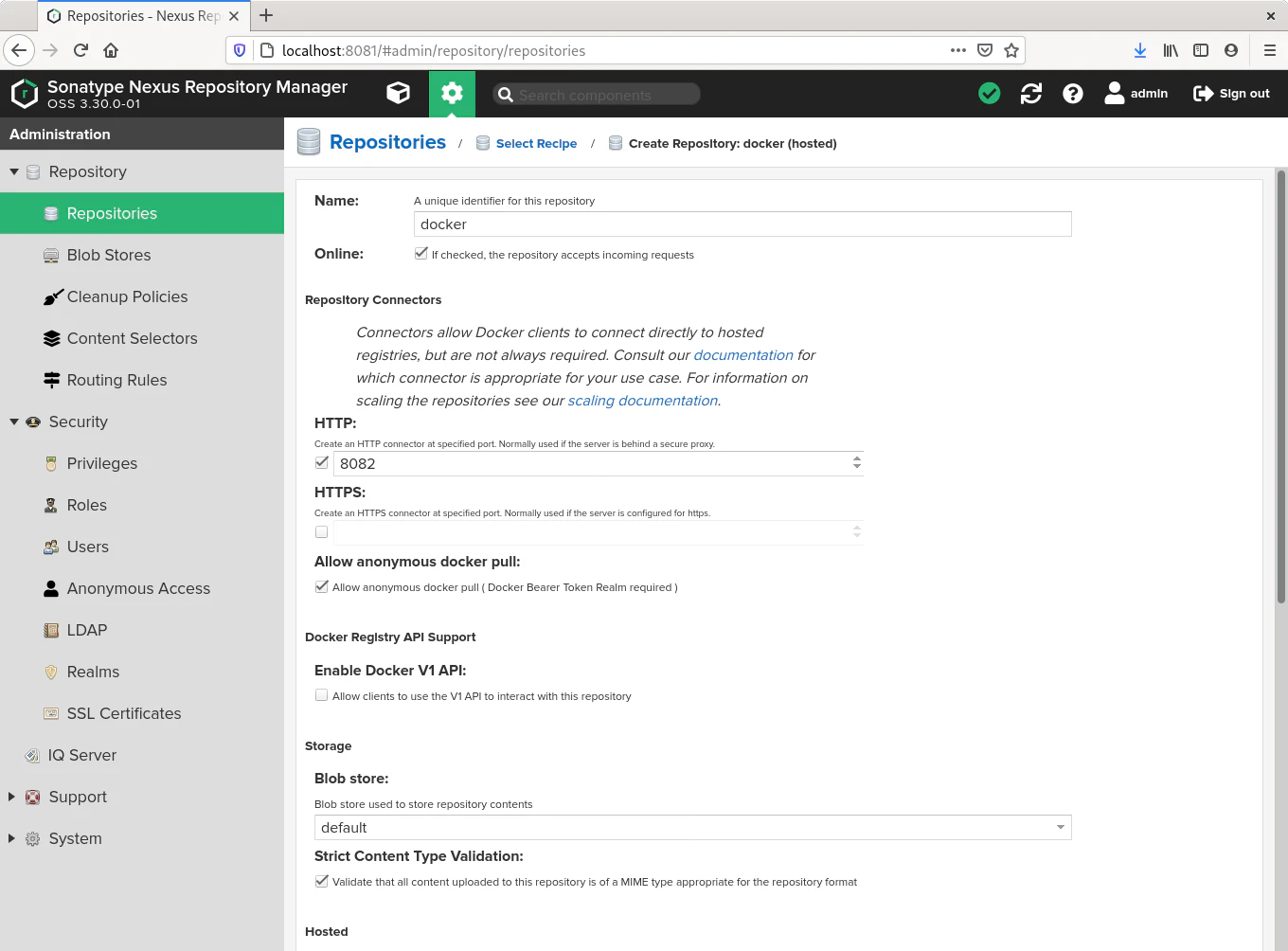The height and width of the screenshot is (951, 1288).
Task: Click the Refresh icon in header
Action: tap(1030, 93)
